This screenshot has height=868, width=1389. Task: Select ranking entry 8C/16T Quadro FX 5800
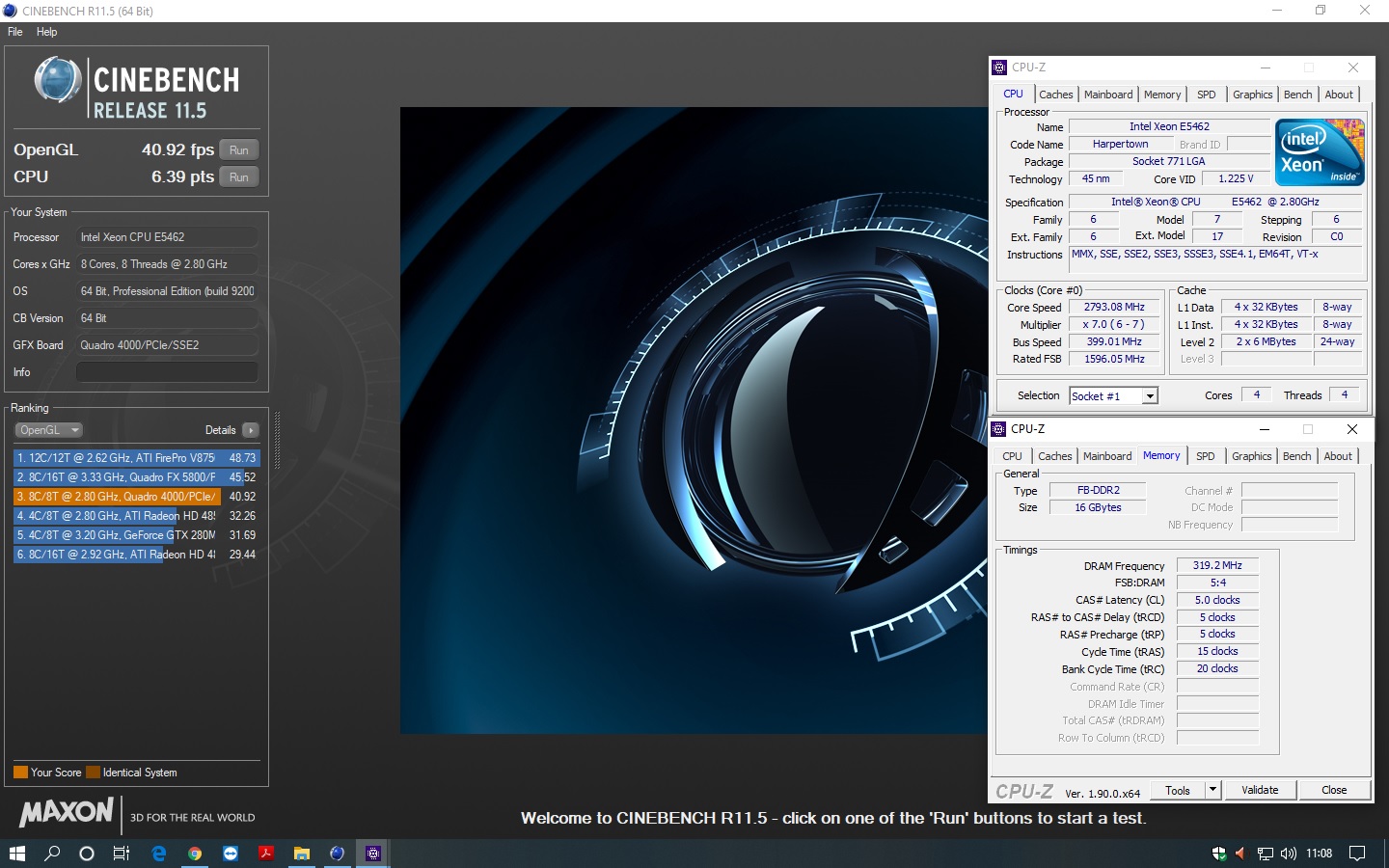[x=136, y=477]
